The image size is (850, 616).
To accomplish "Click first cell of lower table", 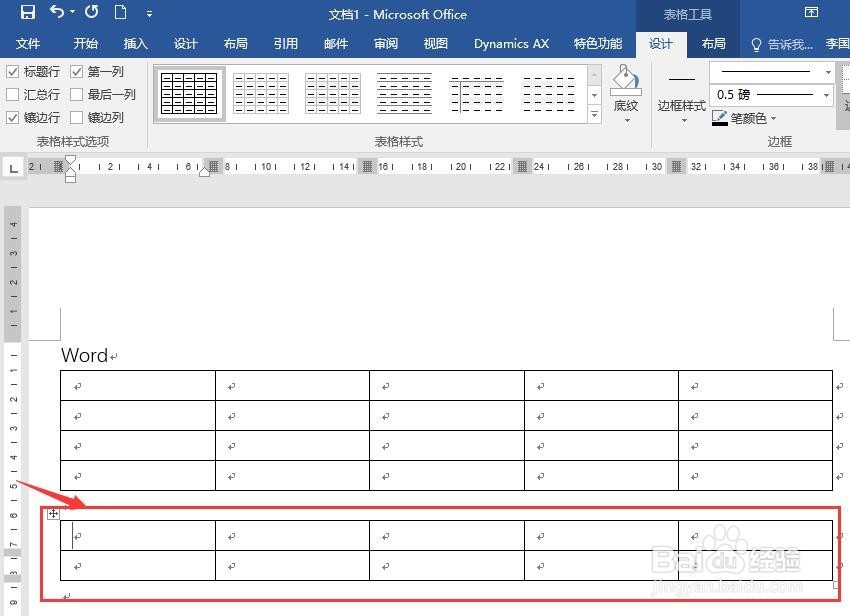I will (138, 536).
